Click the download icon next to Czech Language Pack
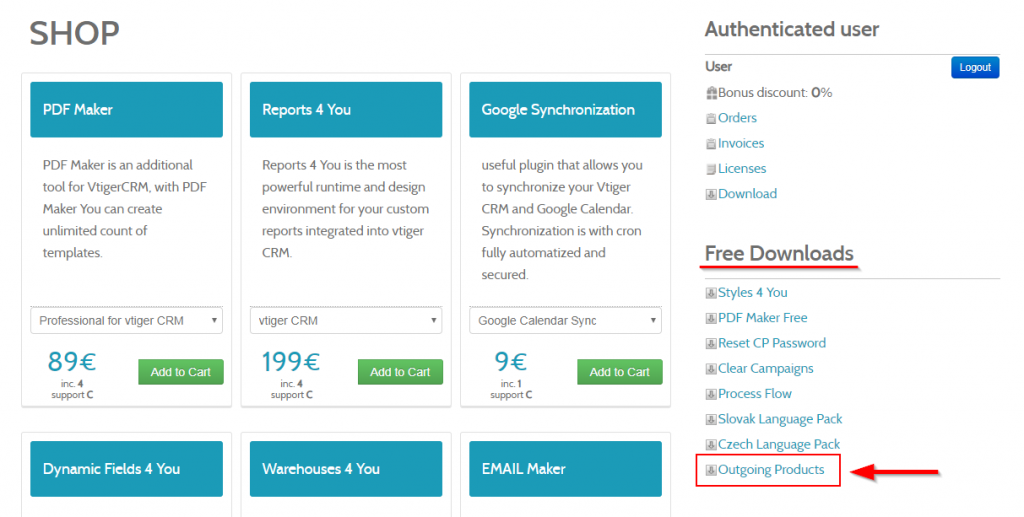 pos(711,445)
